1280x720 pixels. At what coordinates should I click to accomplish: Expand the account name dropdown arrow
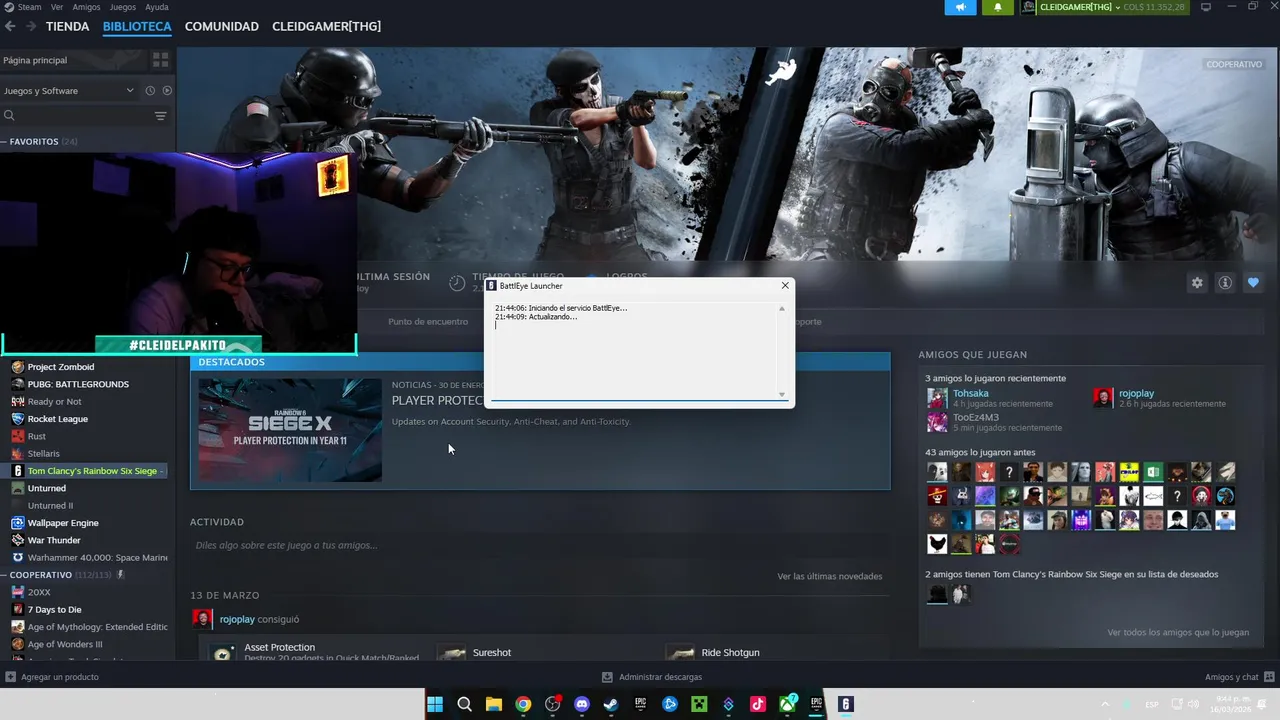click(1118, 7)
